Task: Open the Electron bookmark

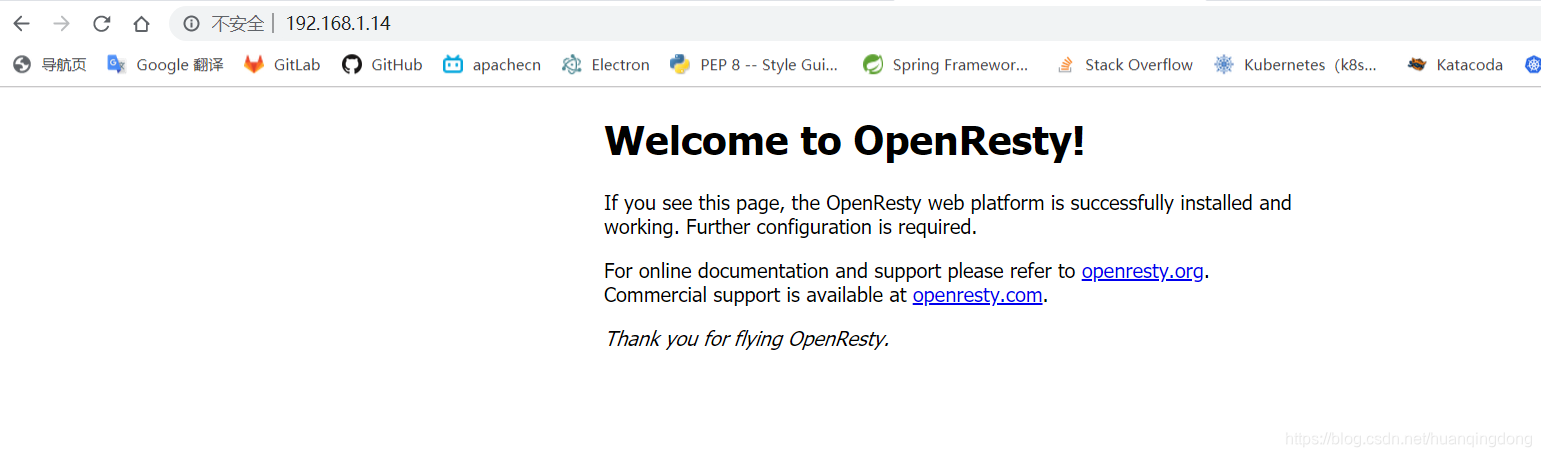Action: 606,65
